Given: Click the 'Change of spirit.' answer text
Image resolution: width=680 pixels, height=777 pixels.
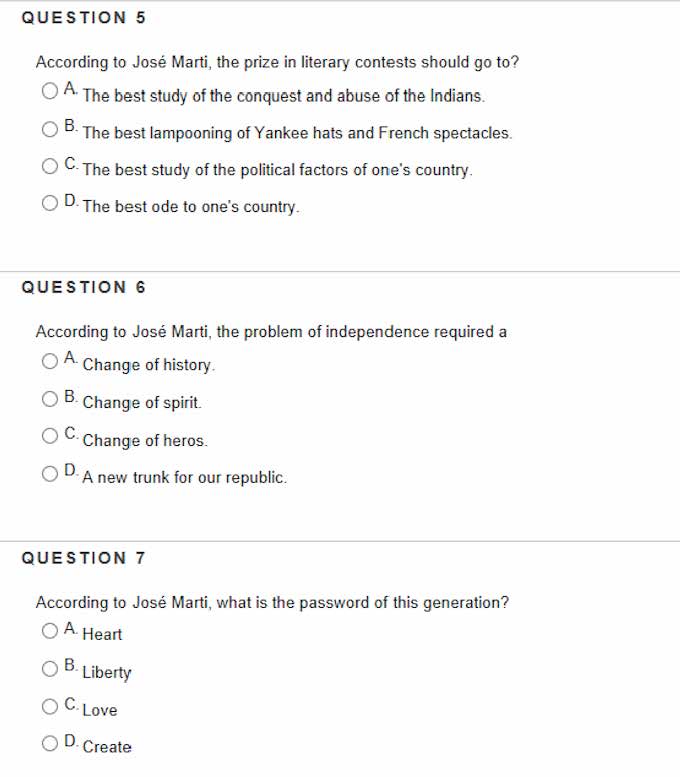Looking at the screenshot, I should click(x=142, y=403).
